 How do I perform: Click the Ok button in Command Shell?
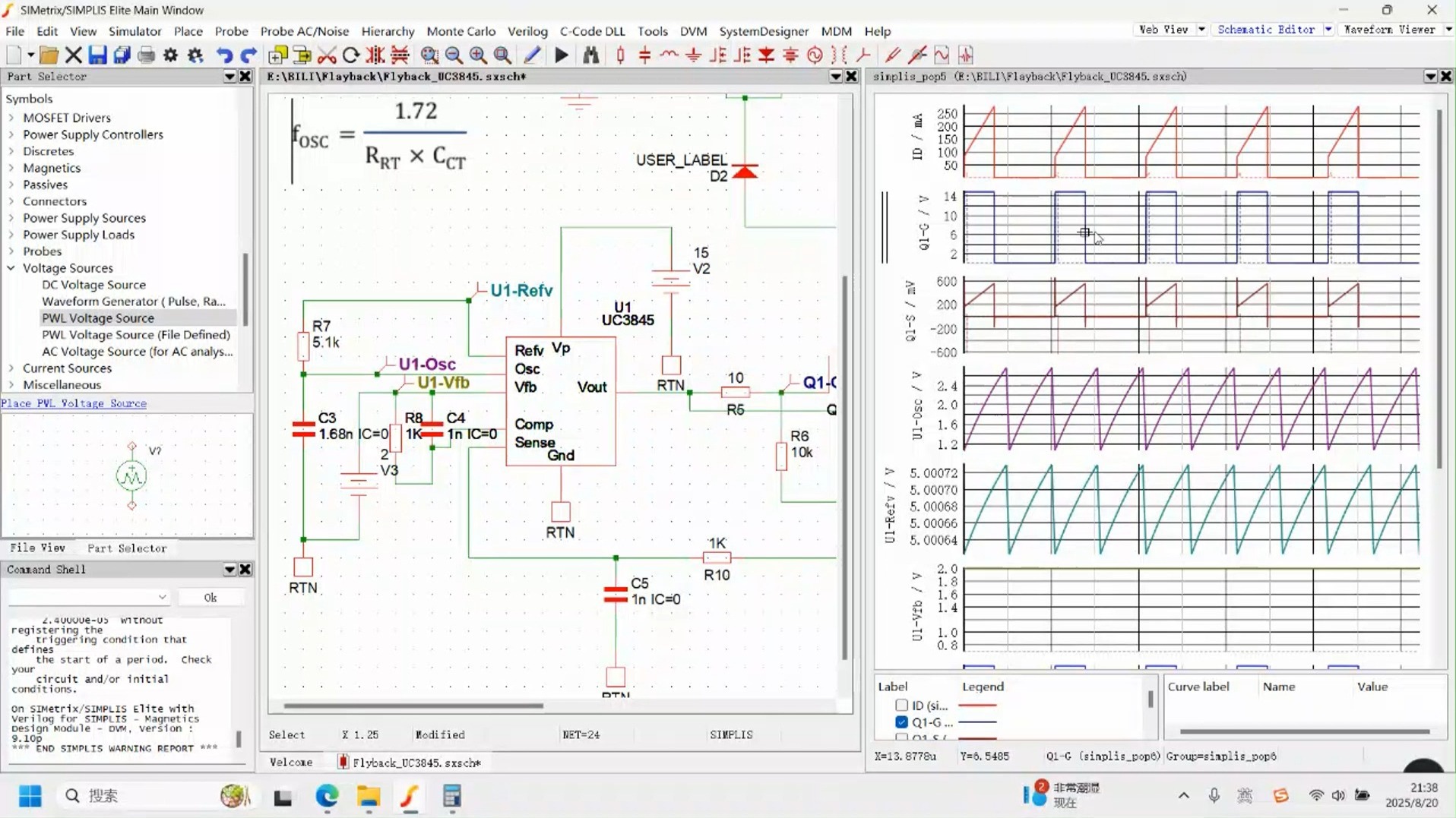pyautogui.click(x=210, y=598)
